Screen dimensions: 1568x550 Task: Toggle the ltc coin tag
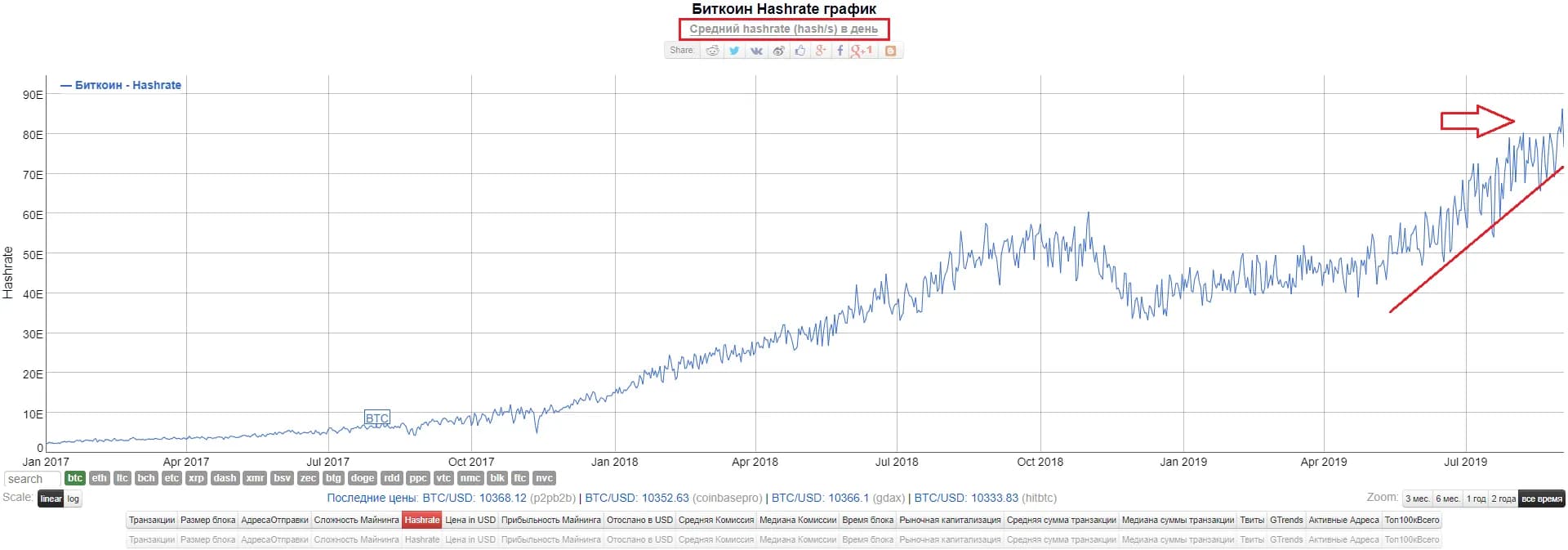122,478
